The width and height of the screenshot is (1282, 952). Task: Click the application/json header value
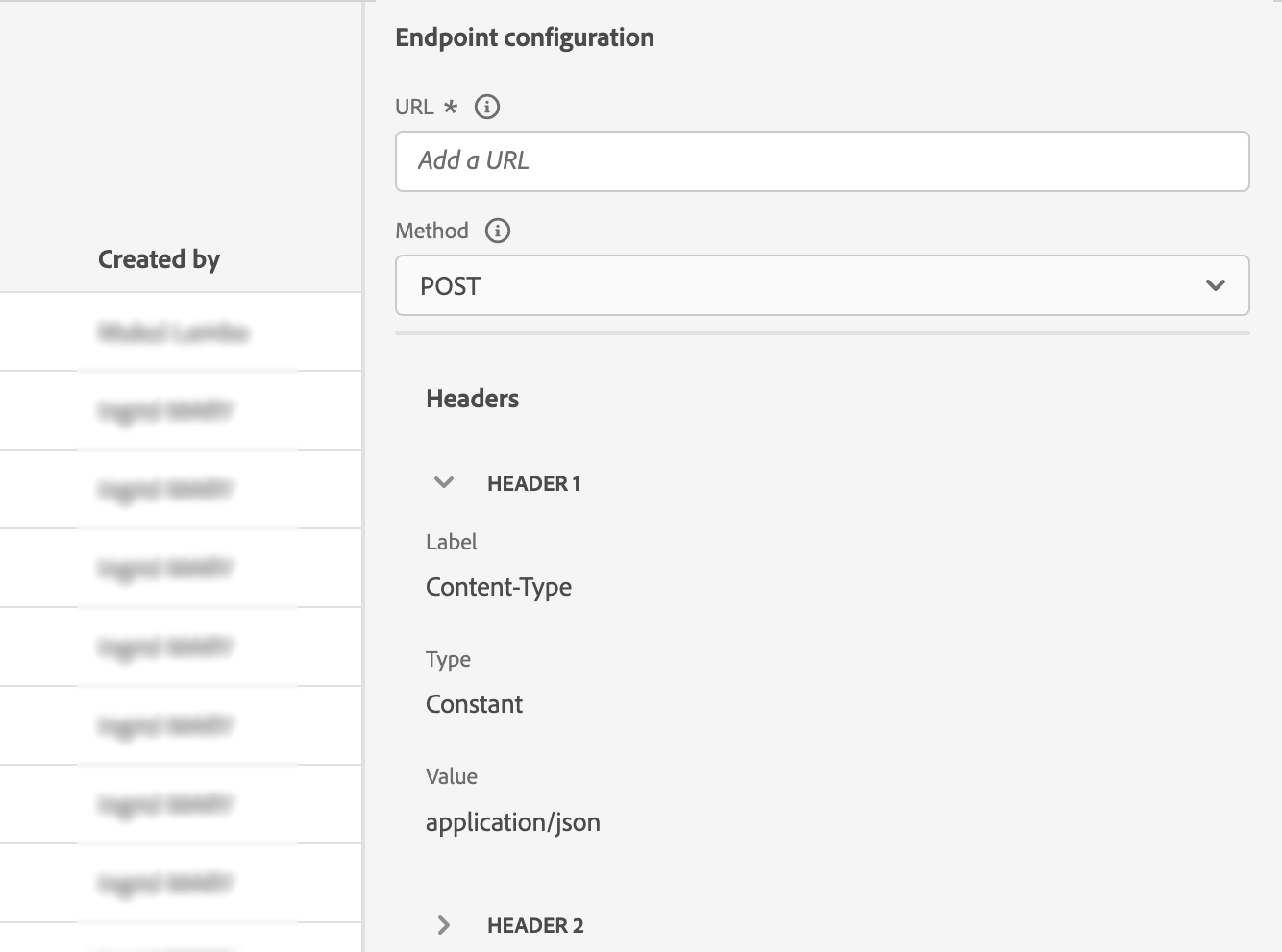tap(512, 822)
